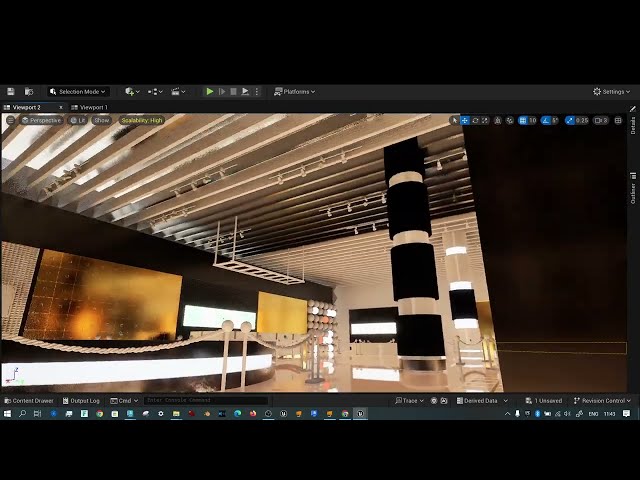Open Google Chrome from the taskbar
The height and width of the screenshot is (480, 640).
[100, 413]
